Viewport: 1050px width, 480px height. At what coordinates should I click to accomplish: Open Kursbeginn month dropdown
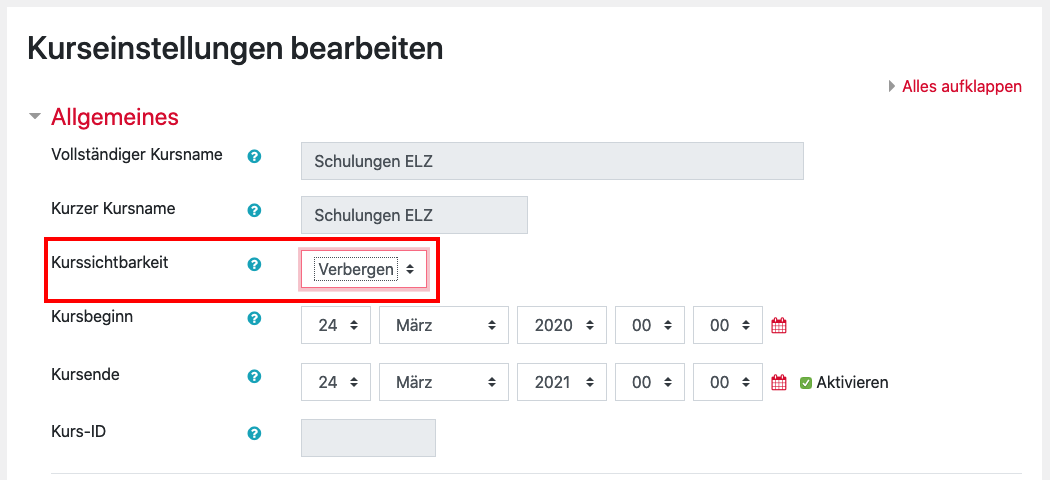[444, 325]
